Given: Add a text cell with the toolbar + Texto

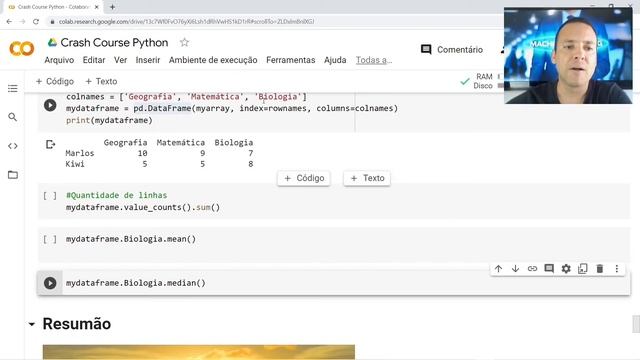Looking at the screenshot, I should click(x=101, y=81).
